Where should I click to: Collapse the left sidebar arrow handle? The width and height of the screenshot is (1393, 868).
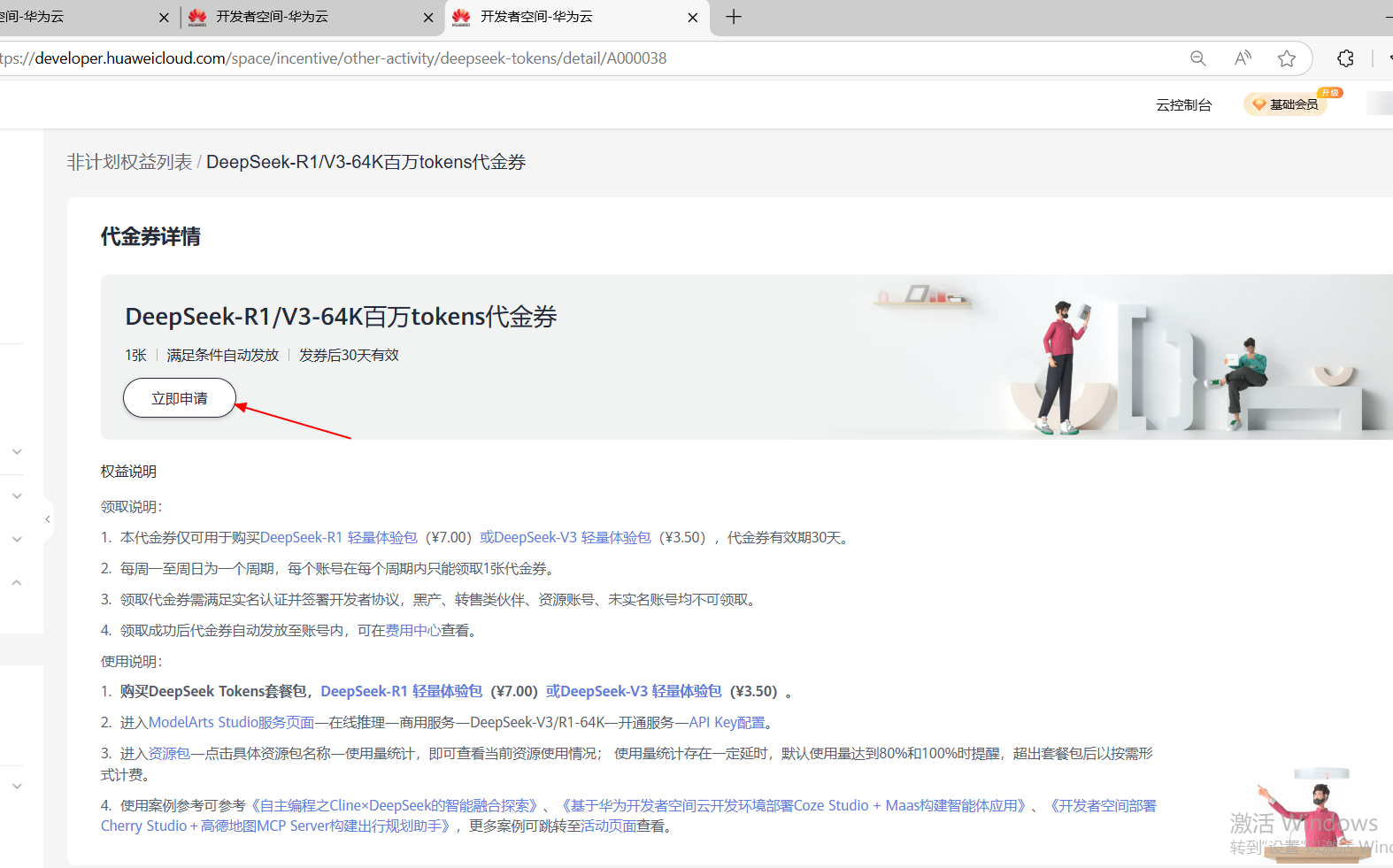[47, 519]
